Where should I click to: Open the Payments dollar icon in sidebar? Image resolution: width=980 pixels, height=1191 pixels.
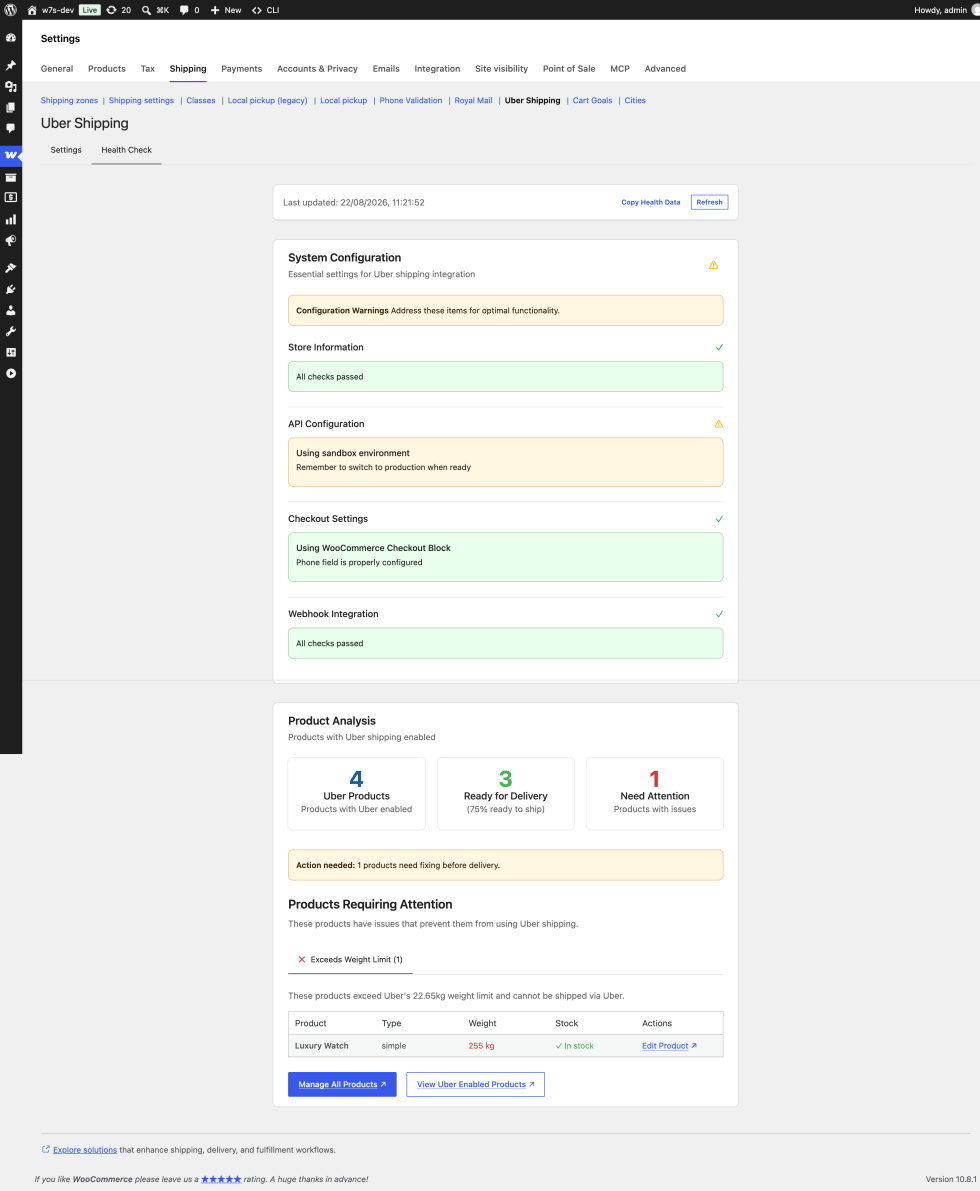(11, 197)
